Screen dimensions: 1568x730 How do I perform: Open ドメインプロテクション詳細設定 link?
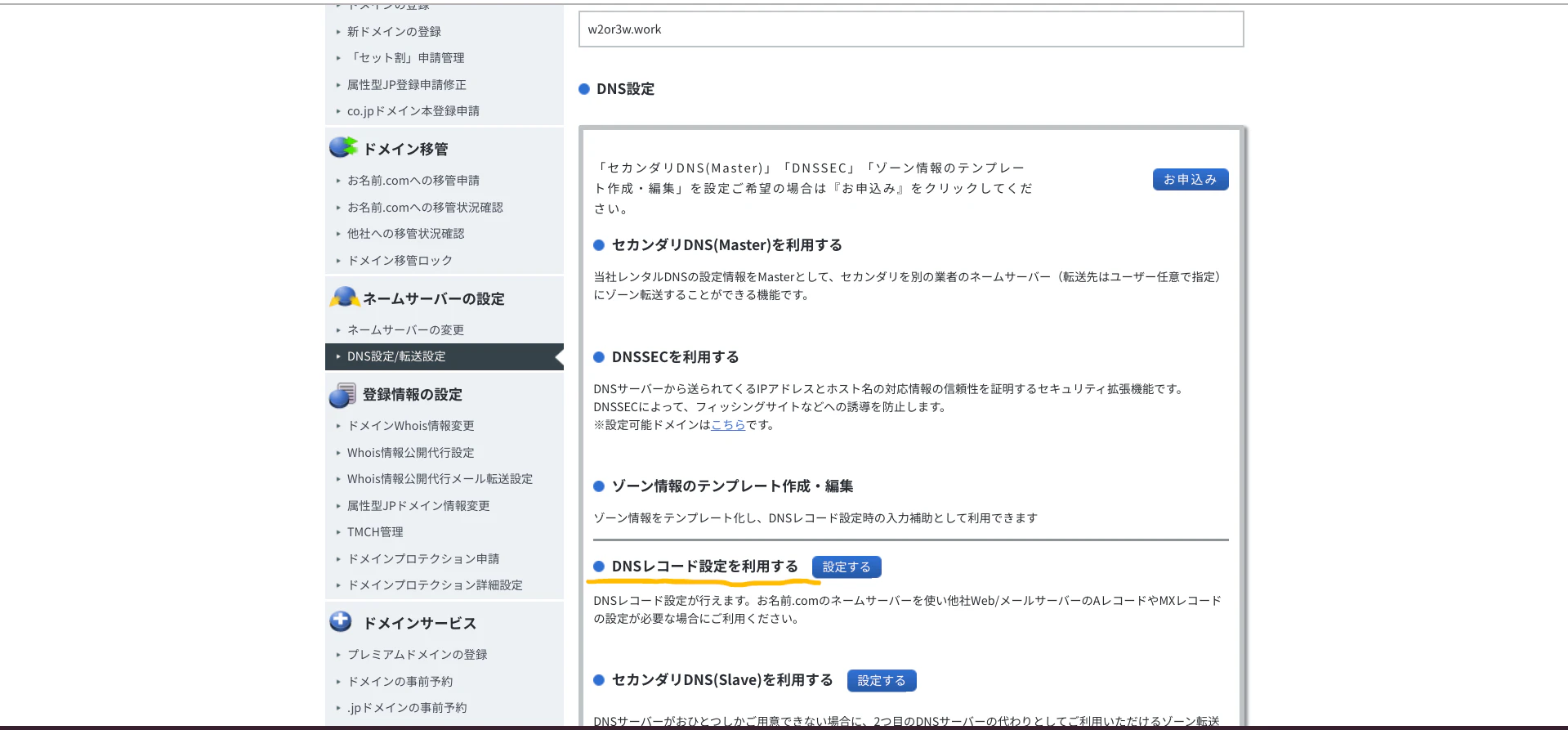click(x=435, y=585)
